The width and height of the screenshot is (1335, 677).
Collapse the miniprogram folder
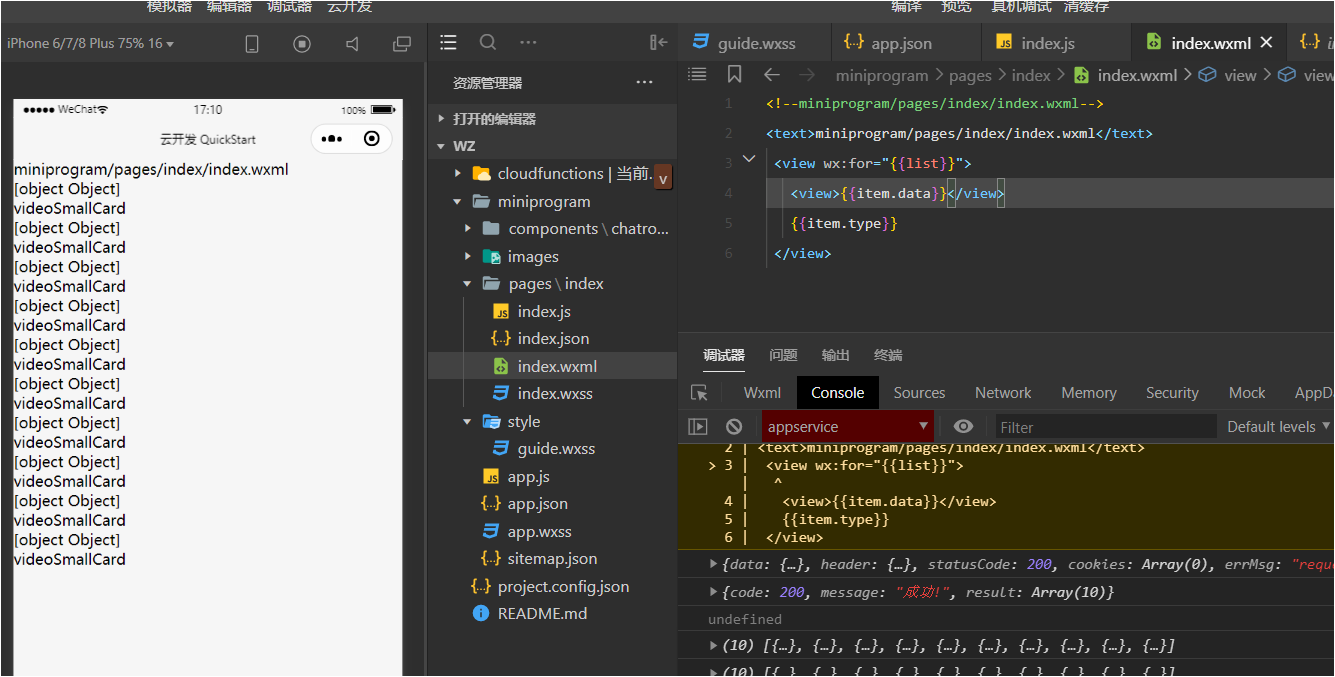click(457, 201)
